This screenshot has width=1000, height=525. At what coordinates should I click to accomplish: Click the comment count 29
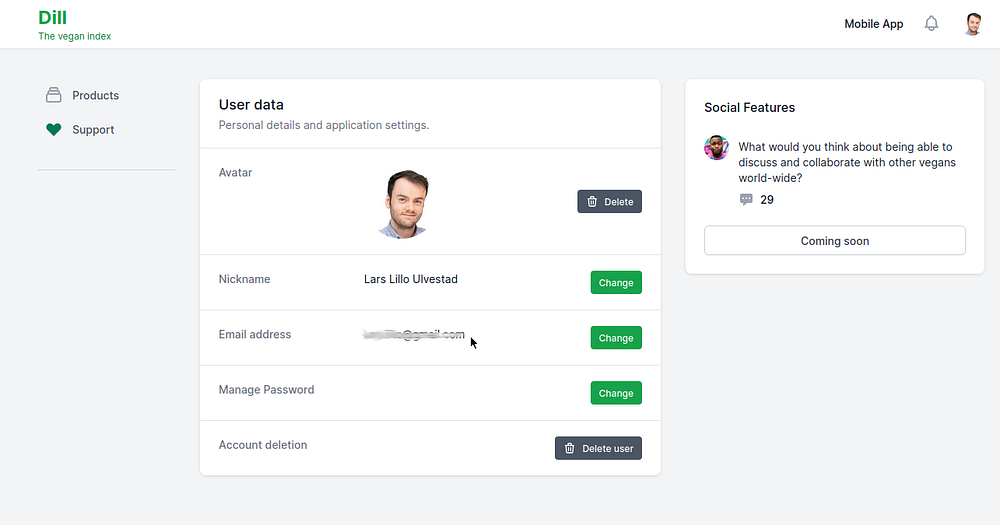point(767,200)
